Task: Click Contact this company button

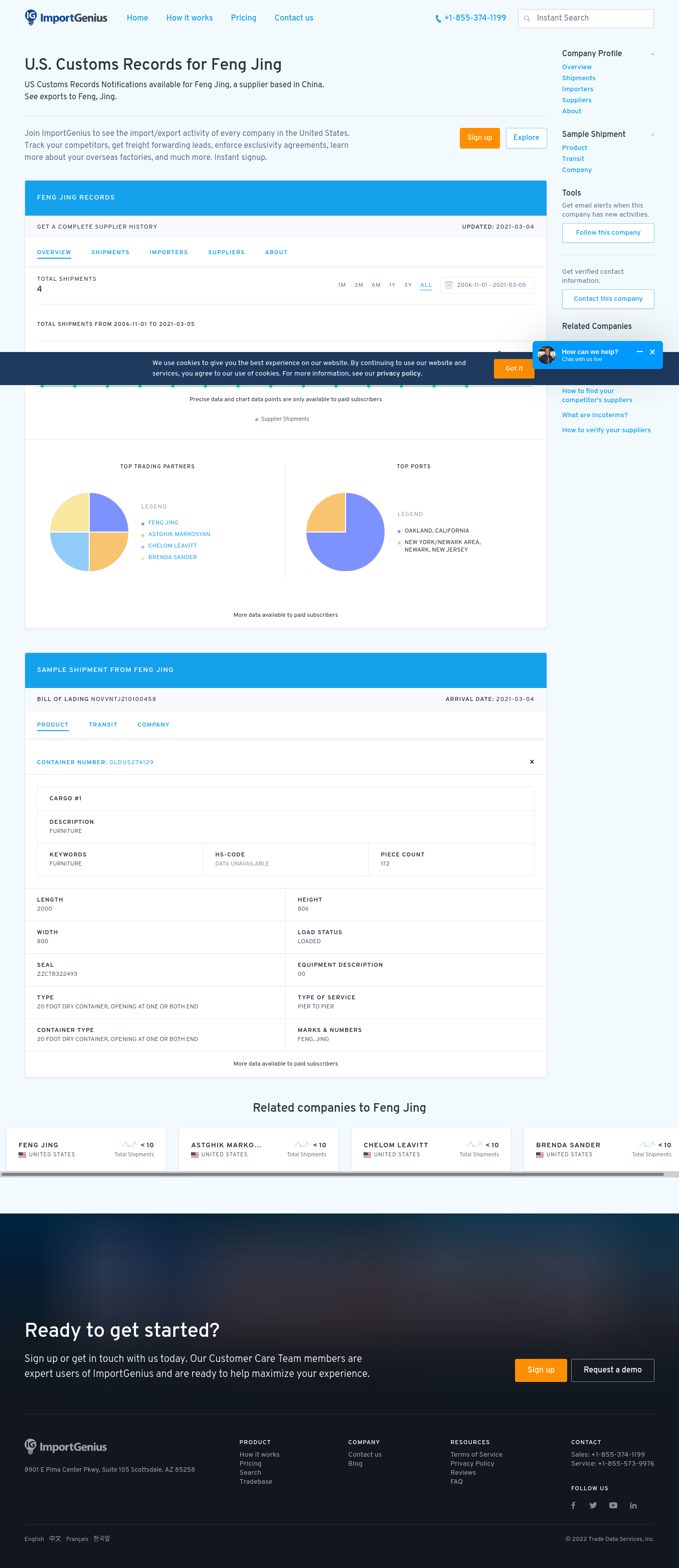Action: (x=608, y=299)
